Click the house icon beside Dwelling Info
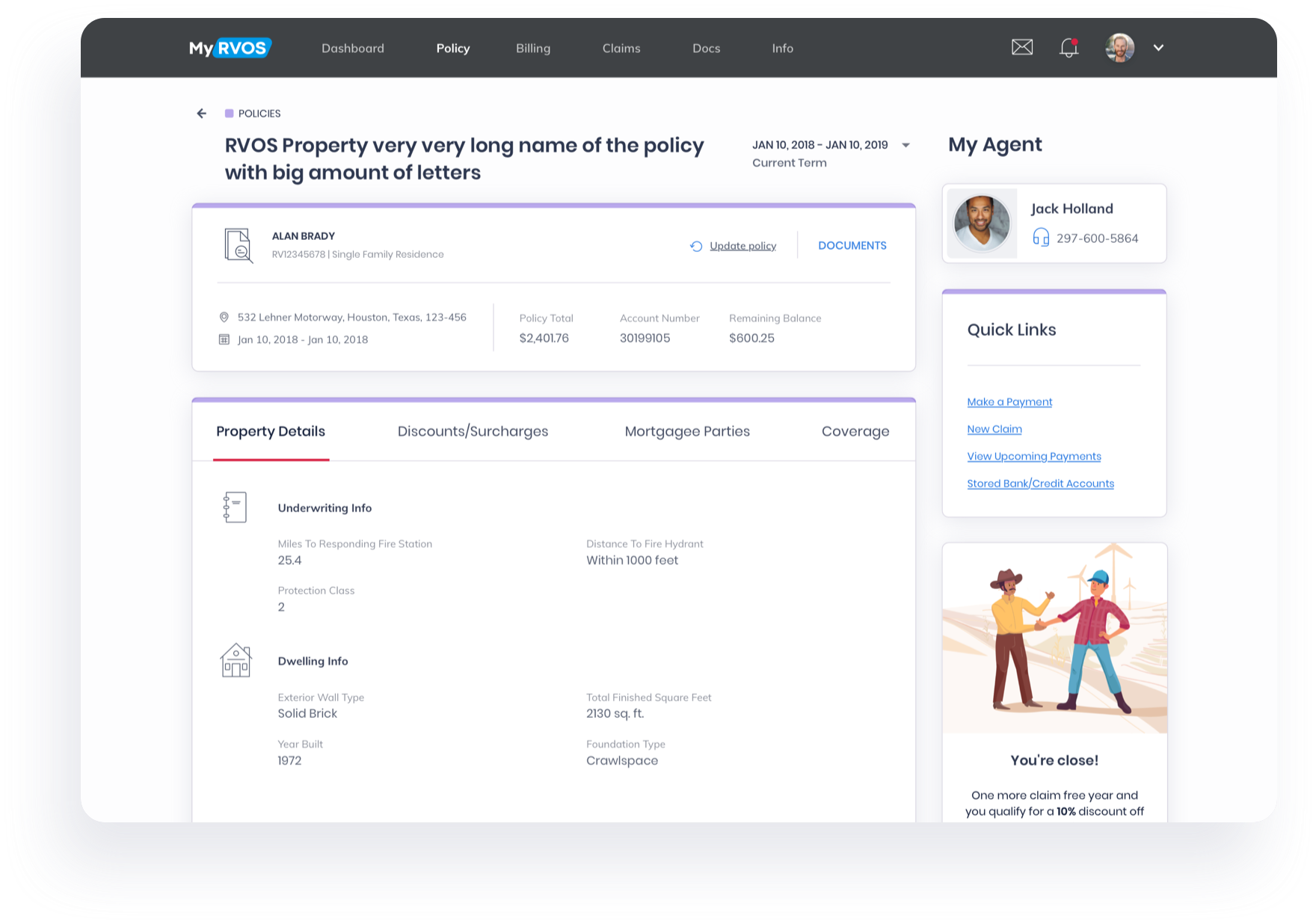The image size is (1316, 924). (x=236, y=660)
